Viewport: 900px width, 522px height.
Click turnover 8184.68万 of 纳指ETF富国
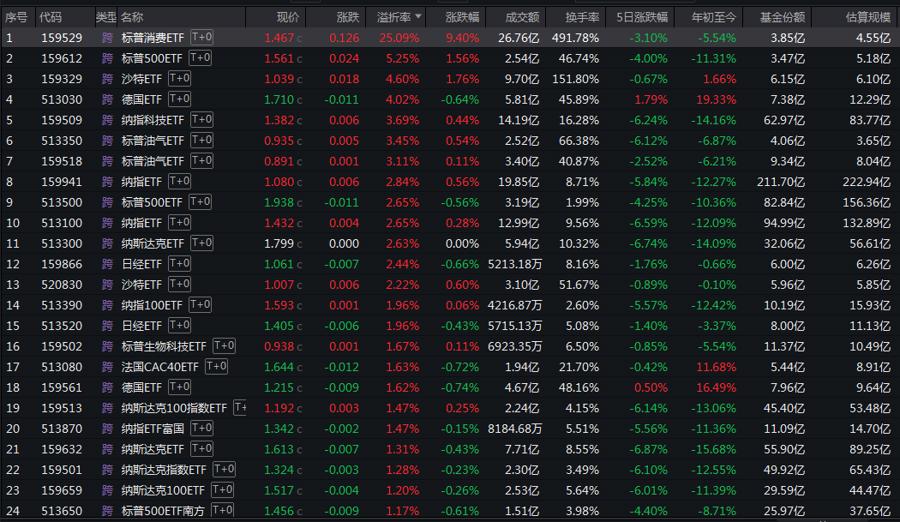[515, 429]
